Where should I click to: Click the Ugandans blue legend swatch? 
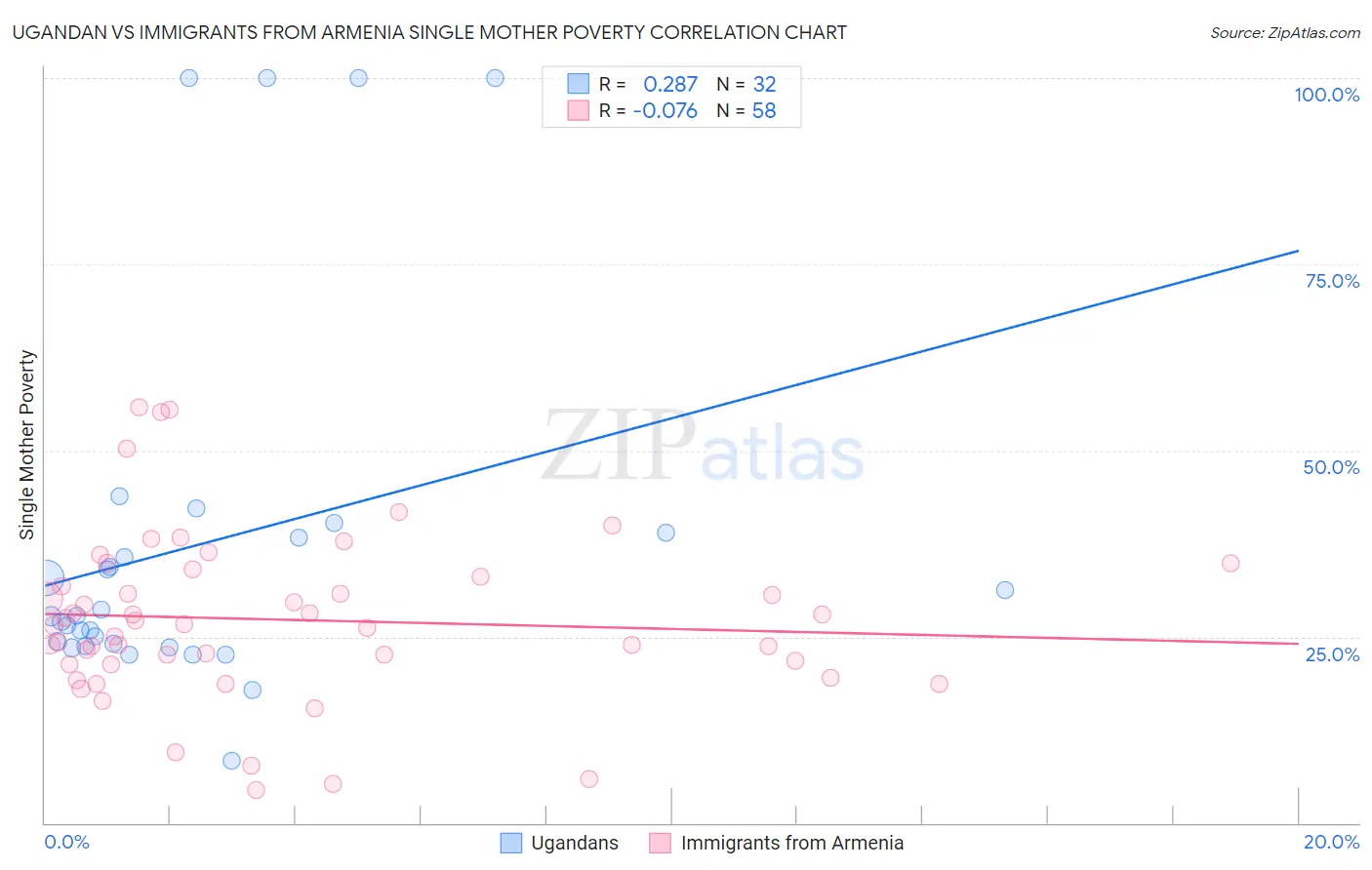point(511,843)
